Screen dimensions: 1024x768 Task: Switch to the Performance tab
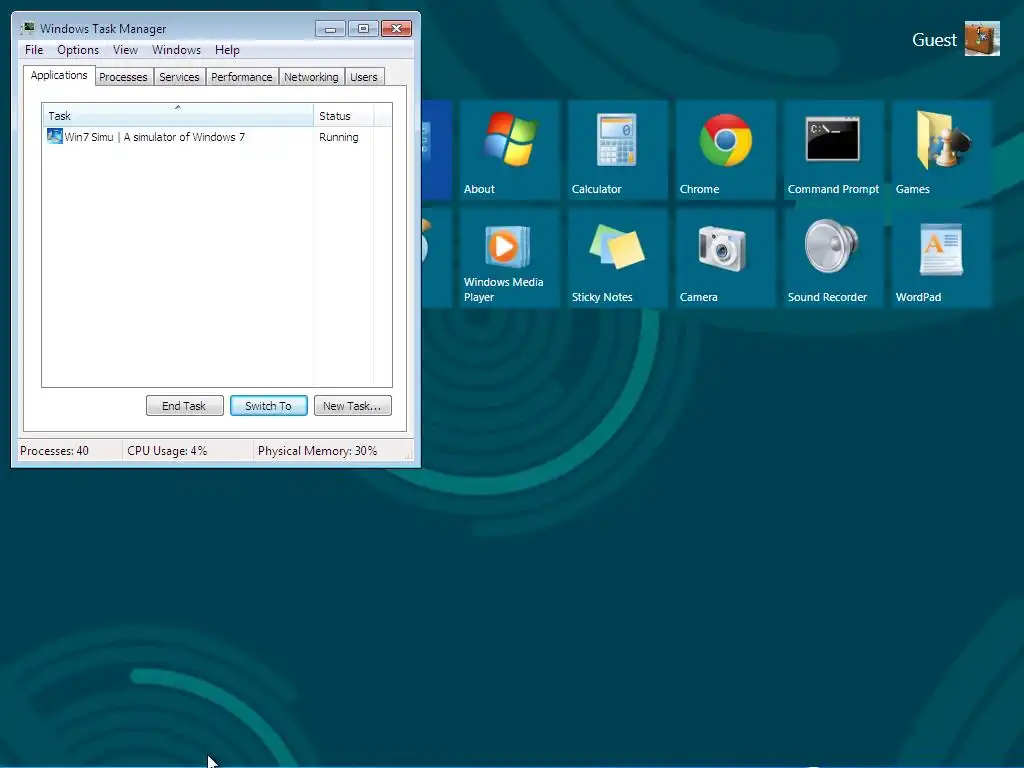[x=242, y=77]
